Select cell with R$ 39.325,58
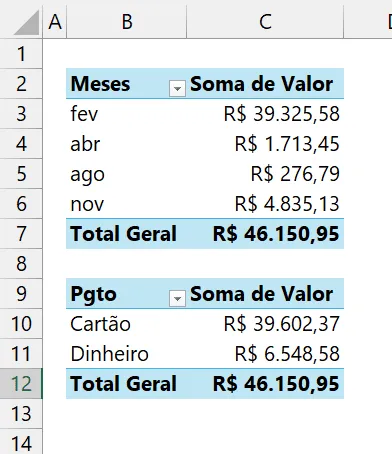The height and width of the screenshot is (454, 392). (265, 114)
